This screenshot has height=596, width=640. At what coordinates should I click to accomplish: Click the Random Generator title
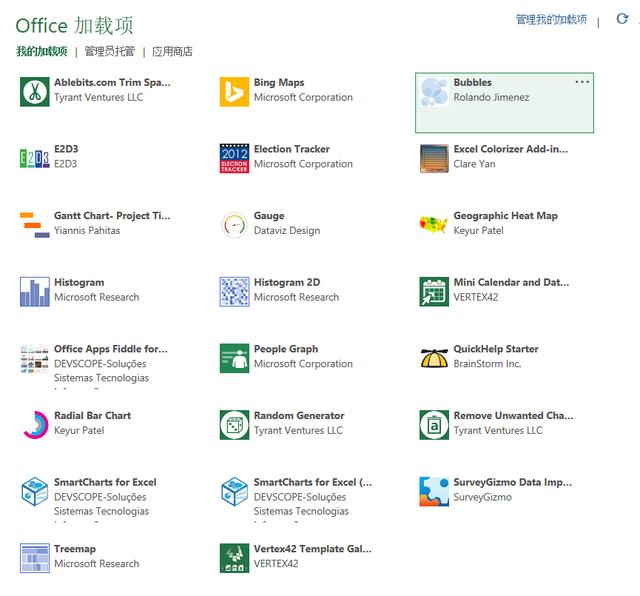tap(299, 416)
